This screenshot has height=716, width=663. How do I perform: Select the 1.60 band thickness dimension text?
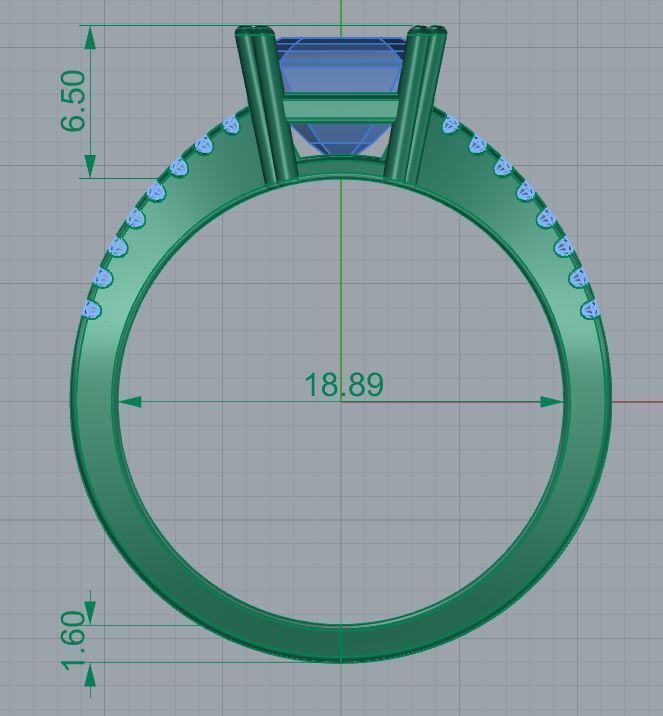pos(74,640)
